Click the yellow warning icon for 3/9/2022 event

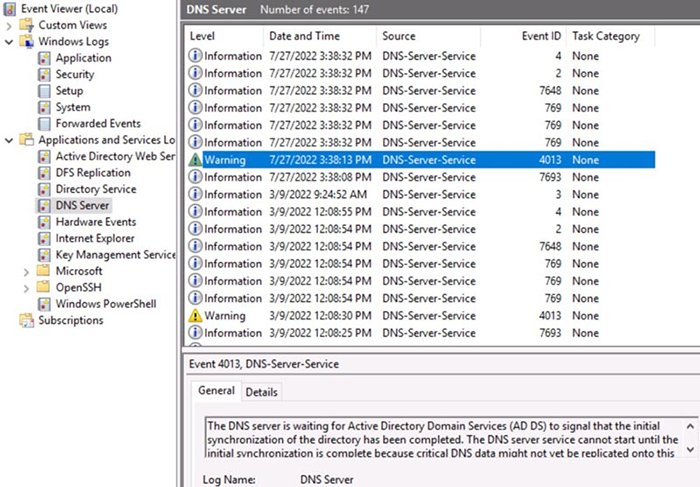click(196, 316)
